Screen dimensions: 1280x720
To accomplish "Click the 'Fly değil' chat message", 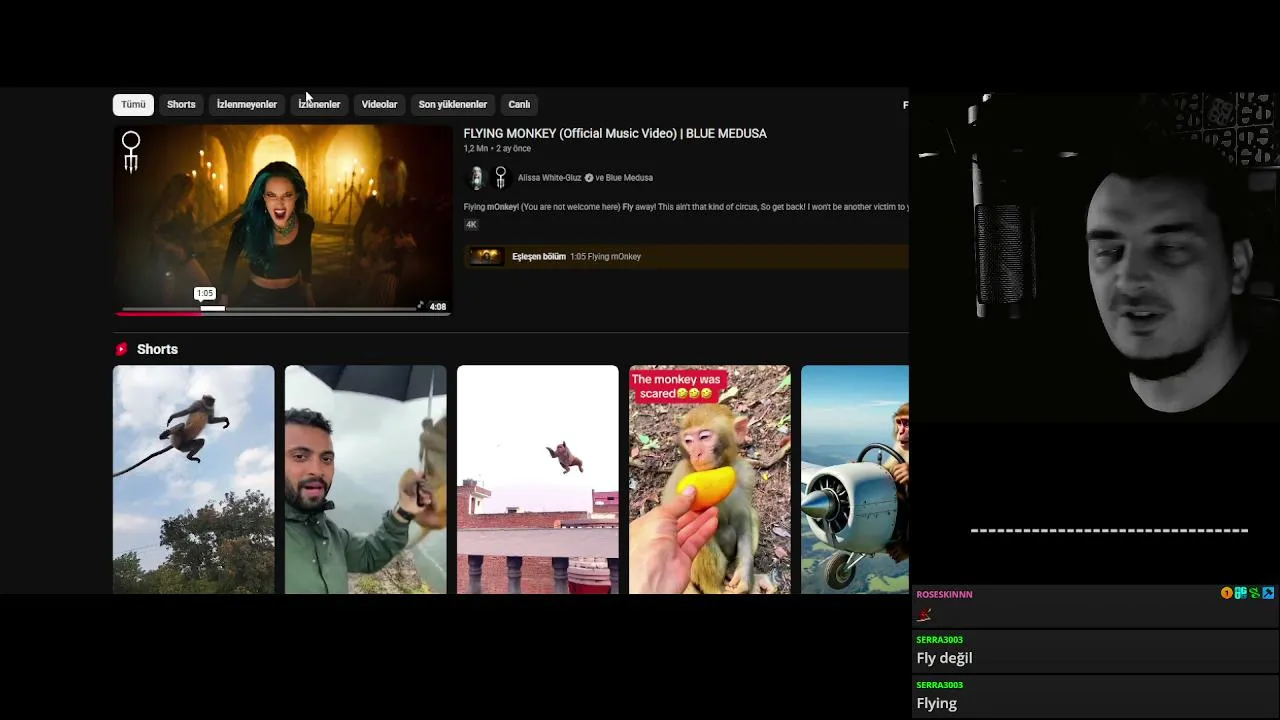I will tap(944, 658).
